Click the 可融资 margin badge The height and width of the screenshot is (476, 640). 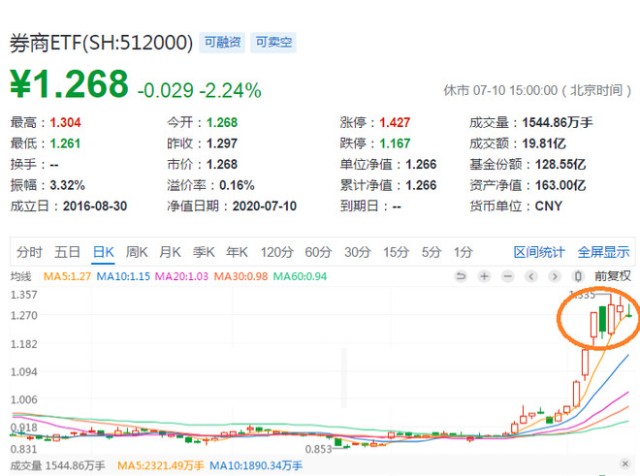coord(222,42)
